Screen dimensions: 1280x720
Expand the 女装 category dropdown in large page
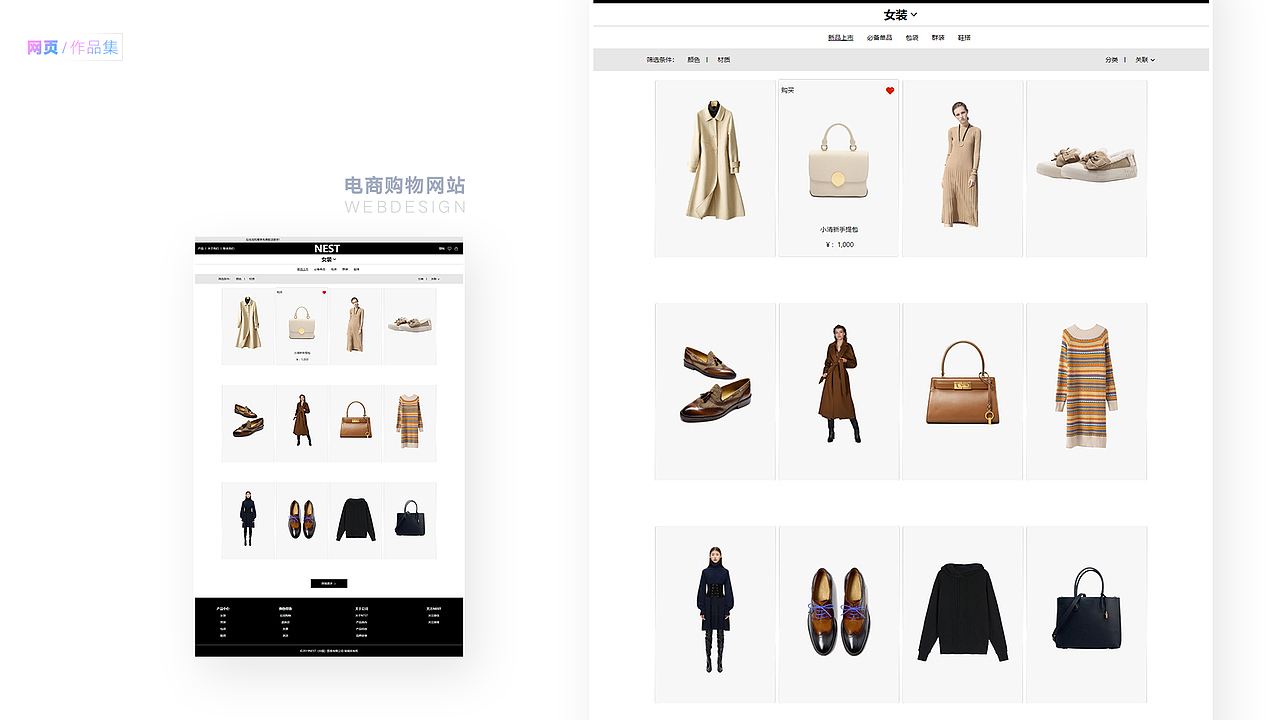click(x=900, y=14)
